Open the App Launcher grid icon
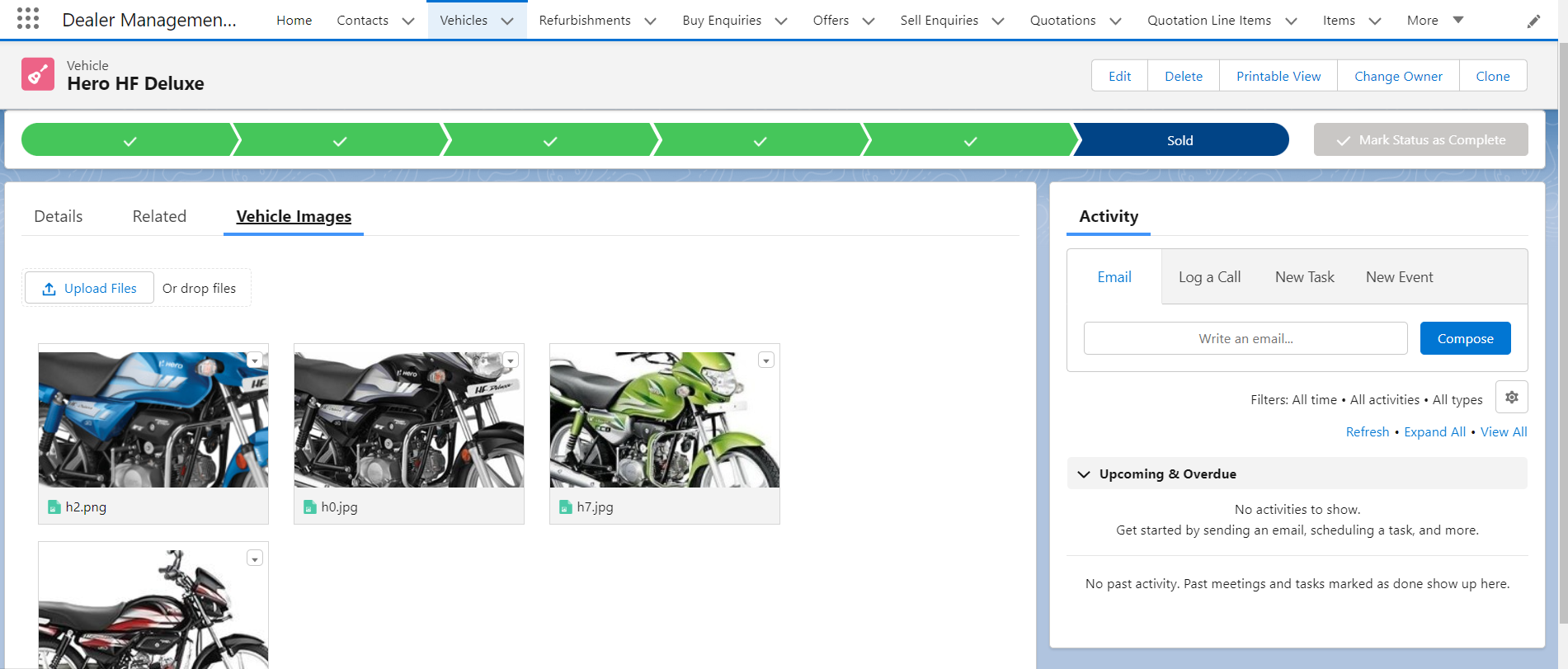Image resolution: width=1568 pixels, height=669 pixels. click(x=28, y=19)
